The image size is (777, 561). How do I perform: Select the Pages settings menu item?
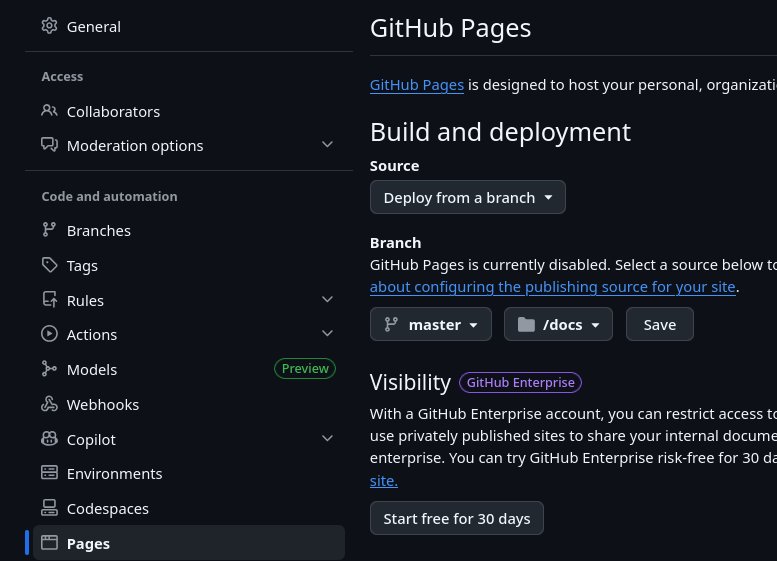[x=88, y=543]
